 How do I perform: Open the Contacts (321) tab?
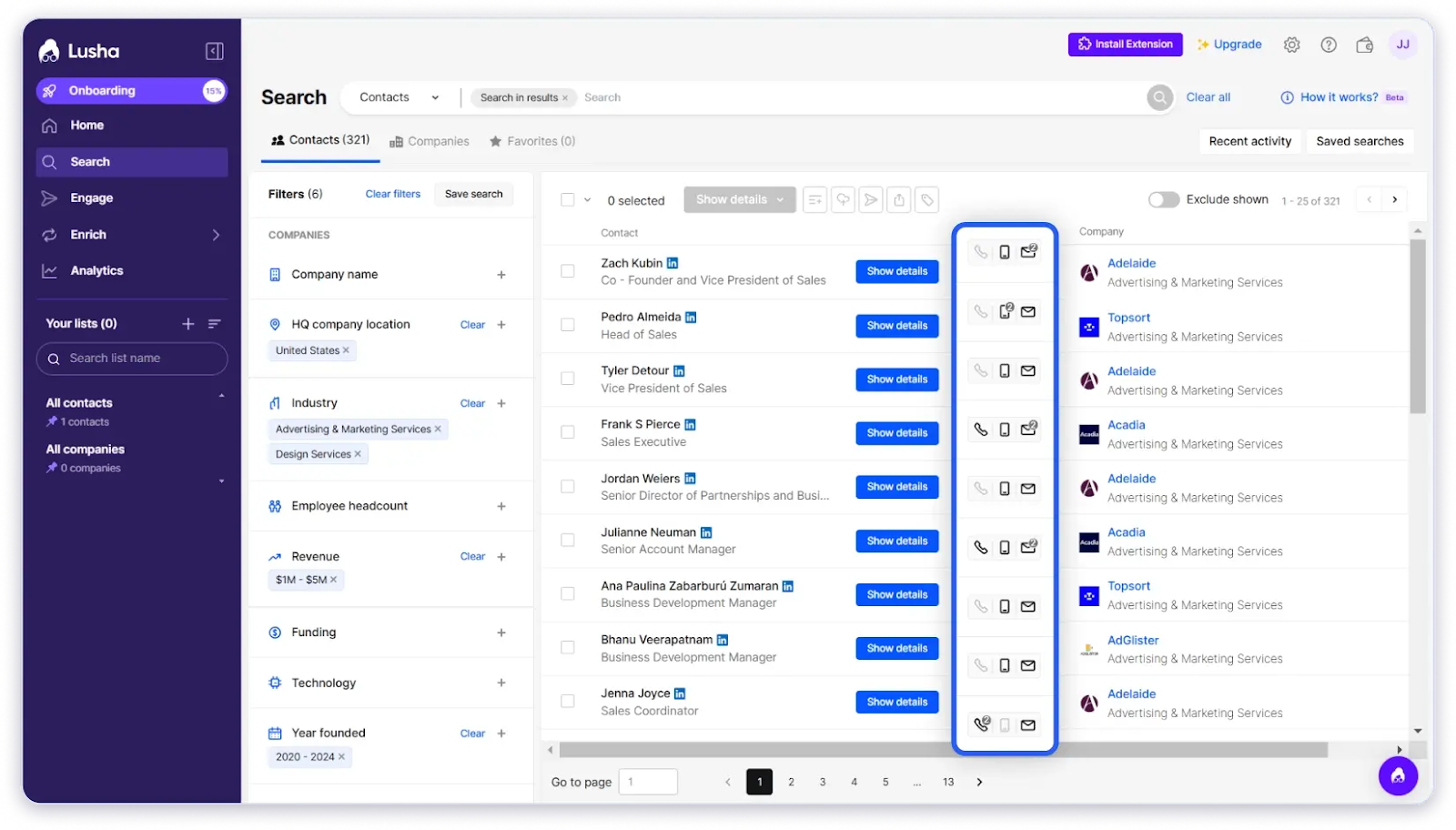tap(320, 140)
